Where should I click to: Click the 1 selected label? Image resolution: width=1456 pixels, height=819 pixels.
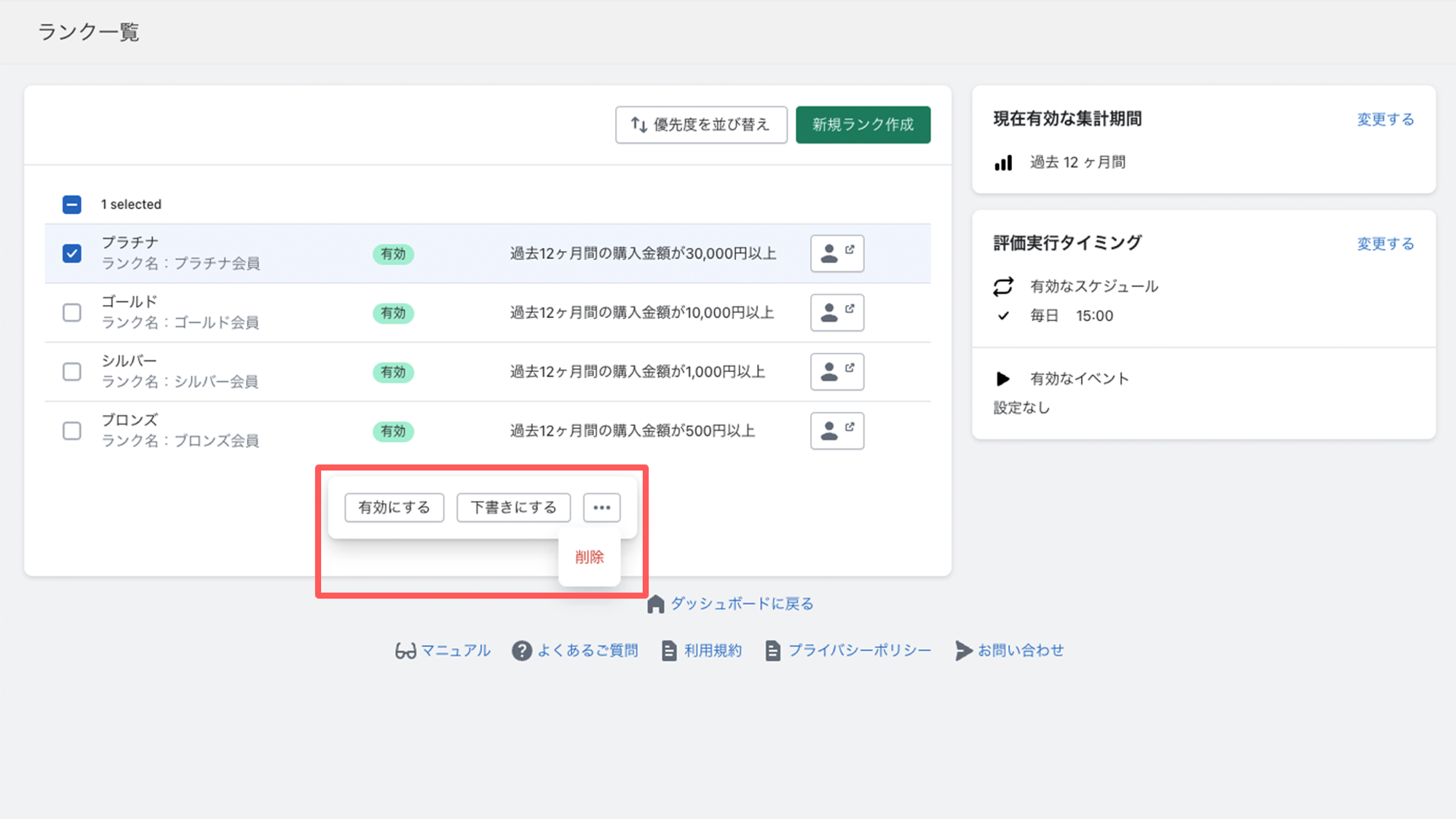(x=131, y=205)
